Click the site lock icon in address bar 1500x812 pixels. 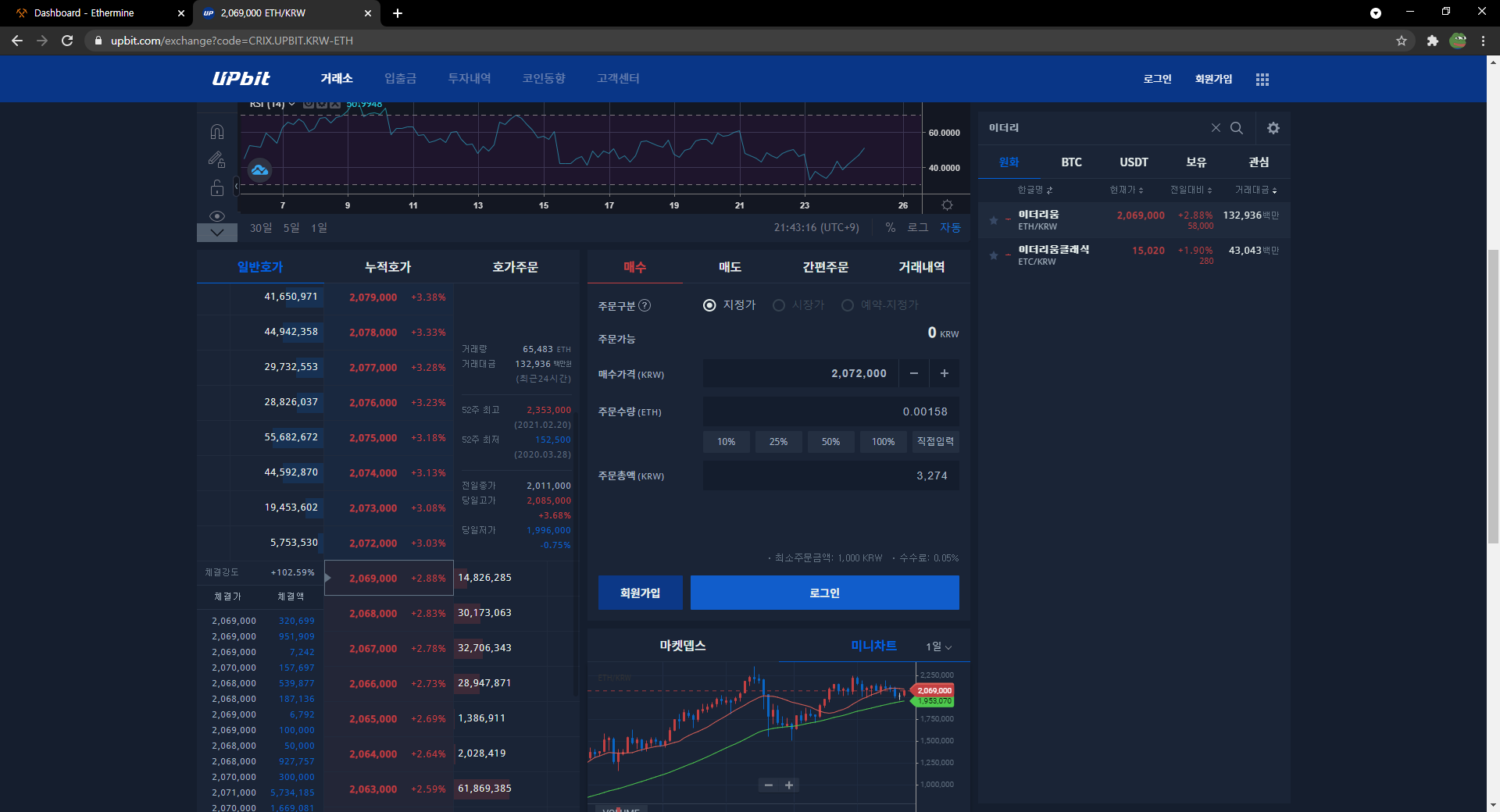pyautogui.click(x=98, y=41)
